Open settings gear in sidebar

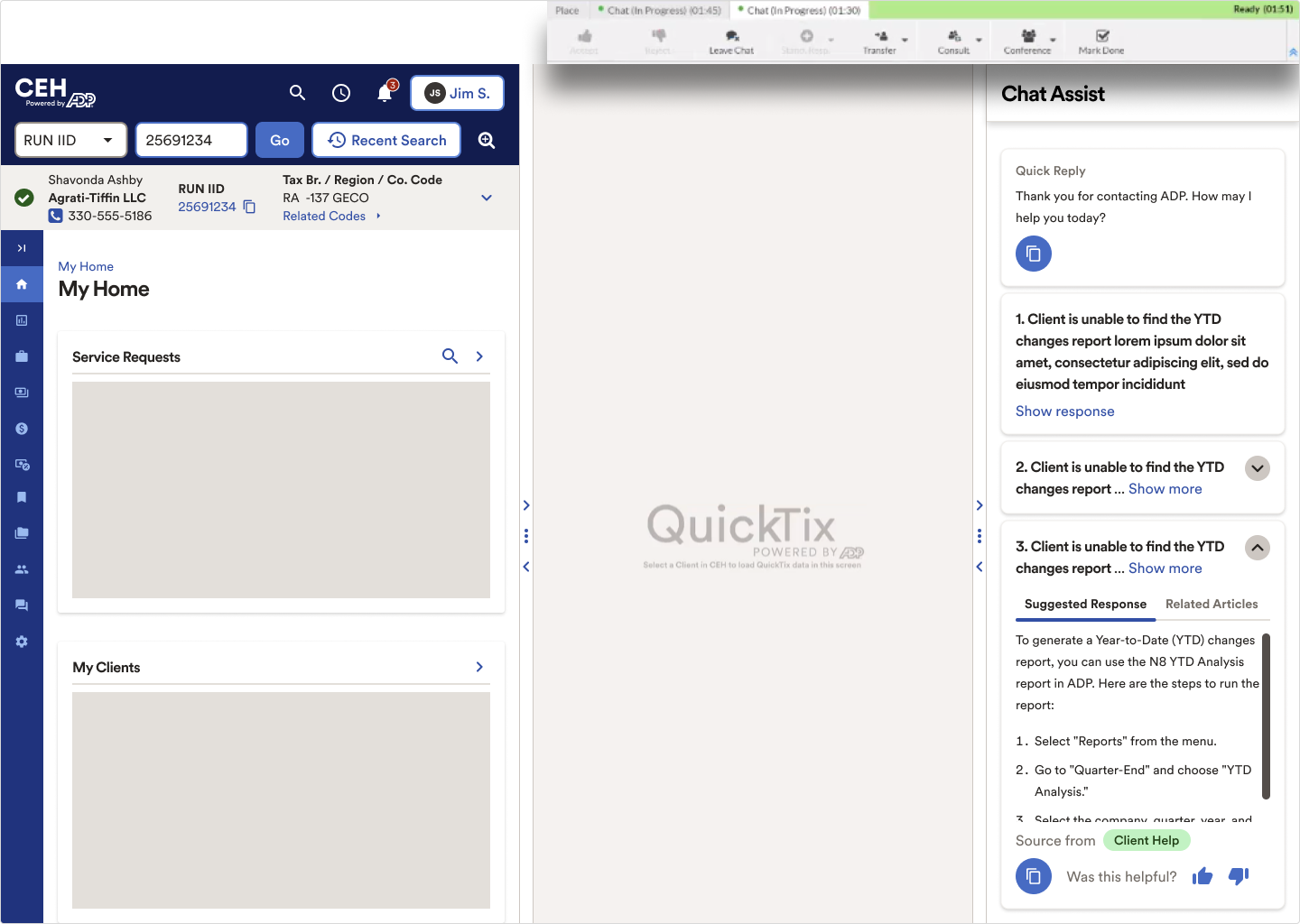(x=22, y=642)
